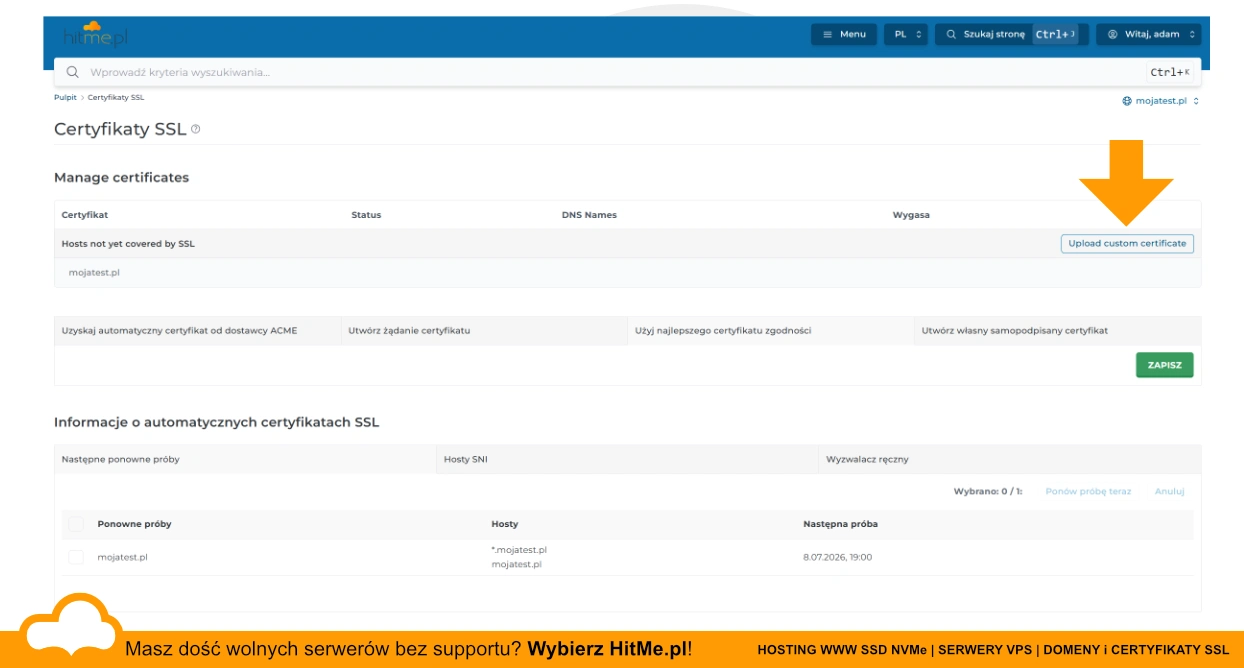The image size is (1244, 668).
Task: Click the cloud logo in bottom banner
Action: (69, 625)
